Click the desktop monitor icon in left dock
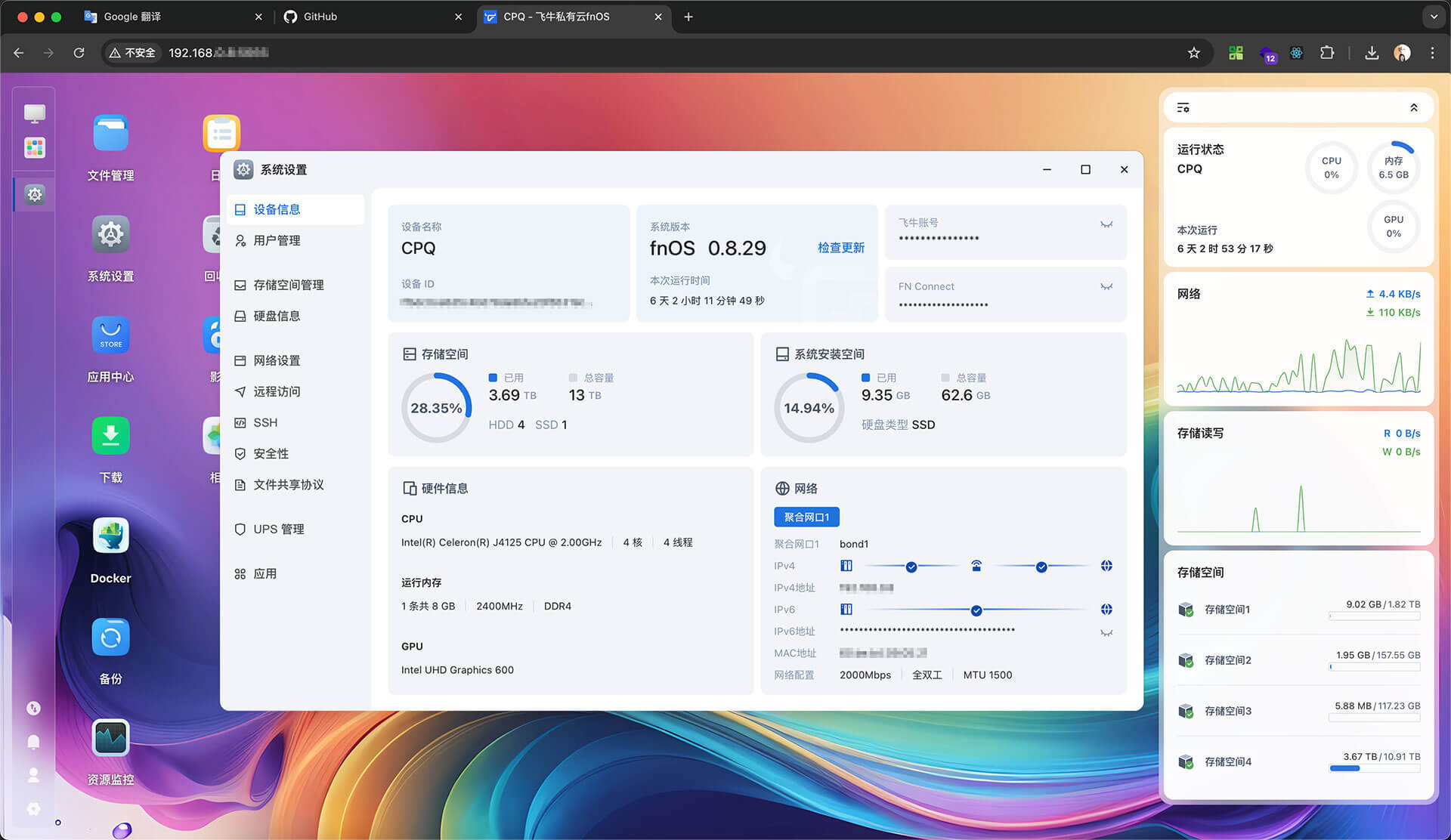This screenshot has width=1451, height=840. pos(34,113)
